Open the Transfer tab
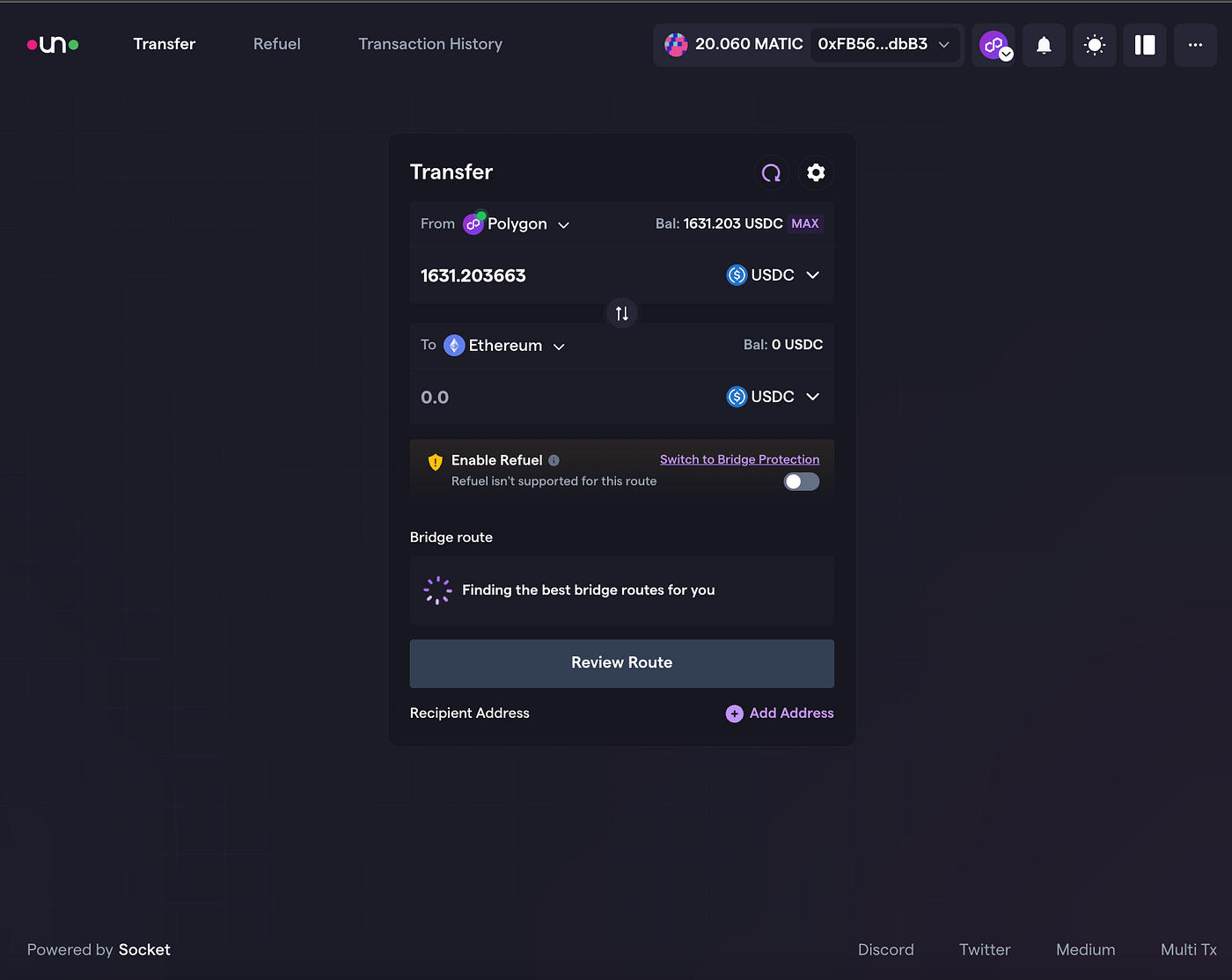The image size is (1232, 980). pos(165,44)
